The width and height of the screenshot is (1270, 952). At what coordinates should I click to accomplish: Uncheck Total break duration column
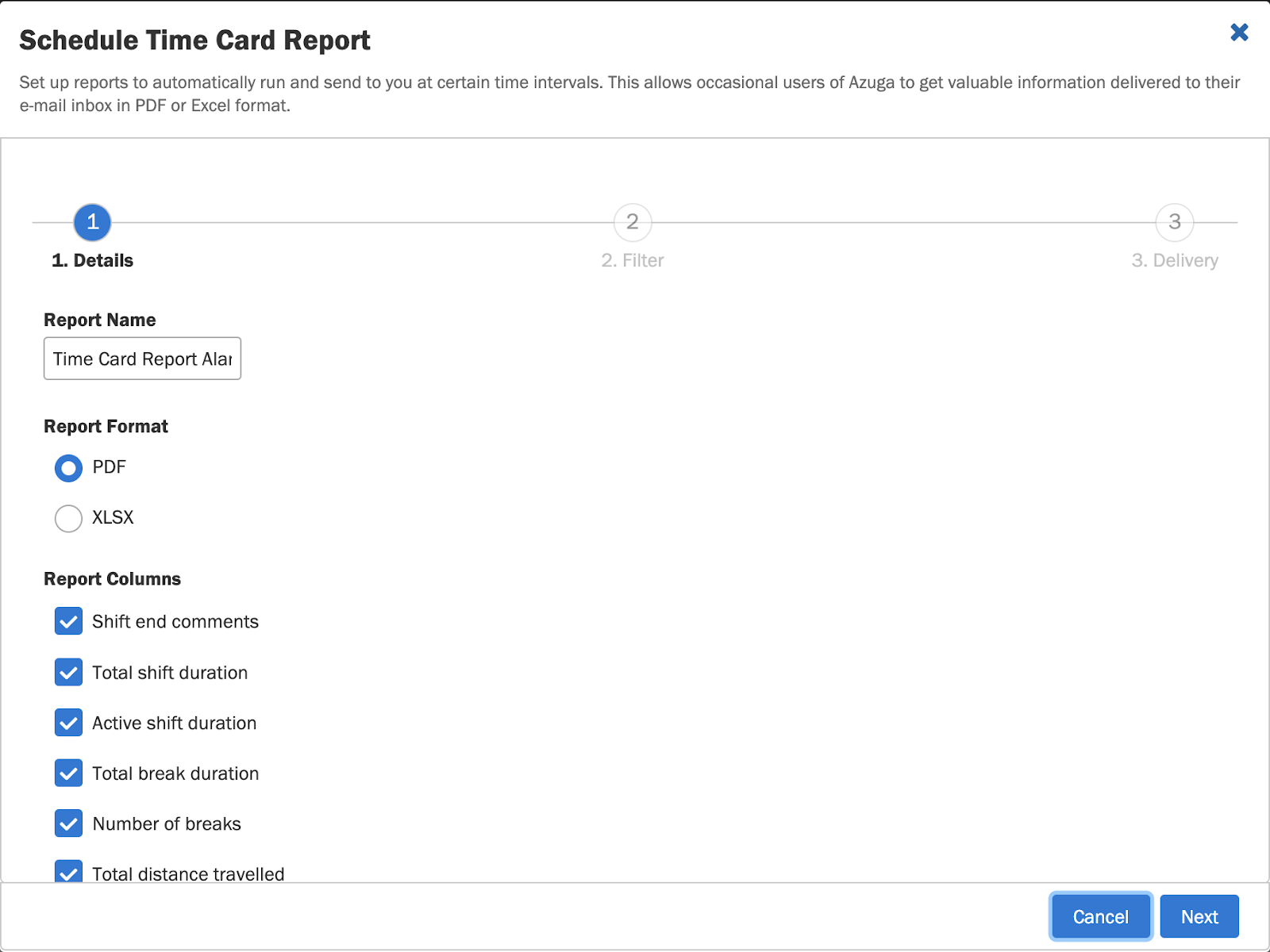point(68,773)
